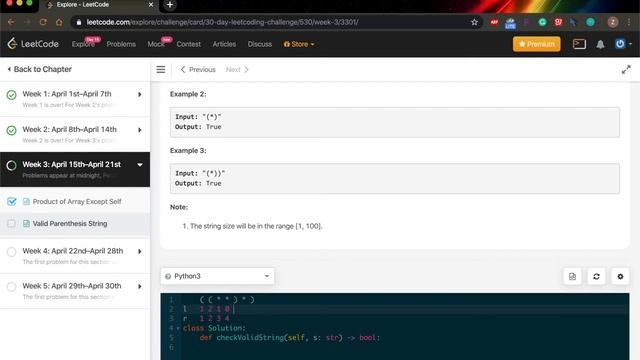This screenshot has height=360, width=640.
Task: Click document icon beside Product of Array
Action: click(x=26, y=202)
